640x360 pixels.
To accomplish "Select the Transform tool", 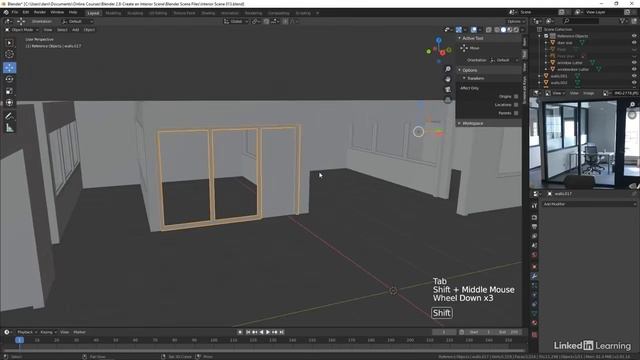I will [9, 103].
